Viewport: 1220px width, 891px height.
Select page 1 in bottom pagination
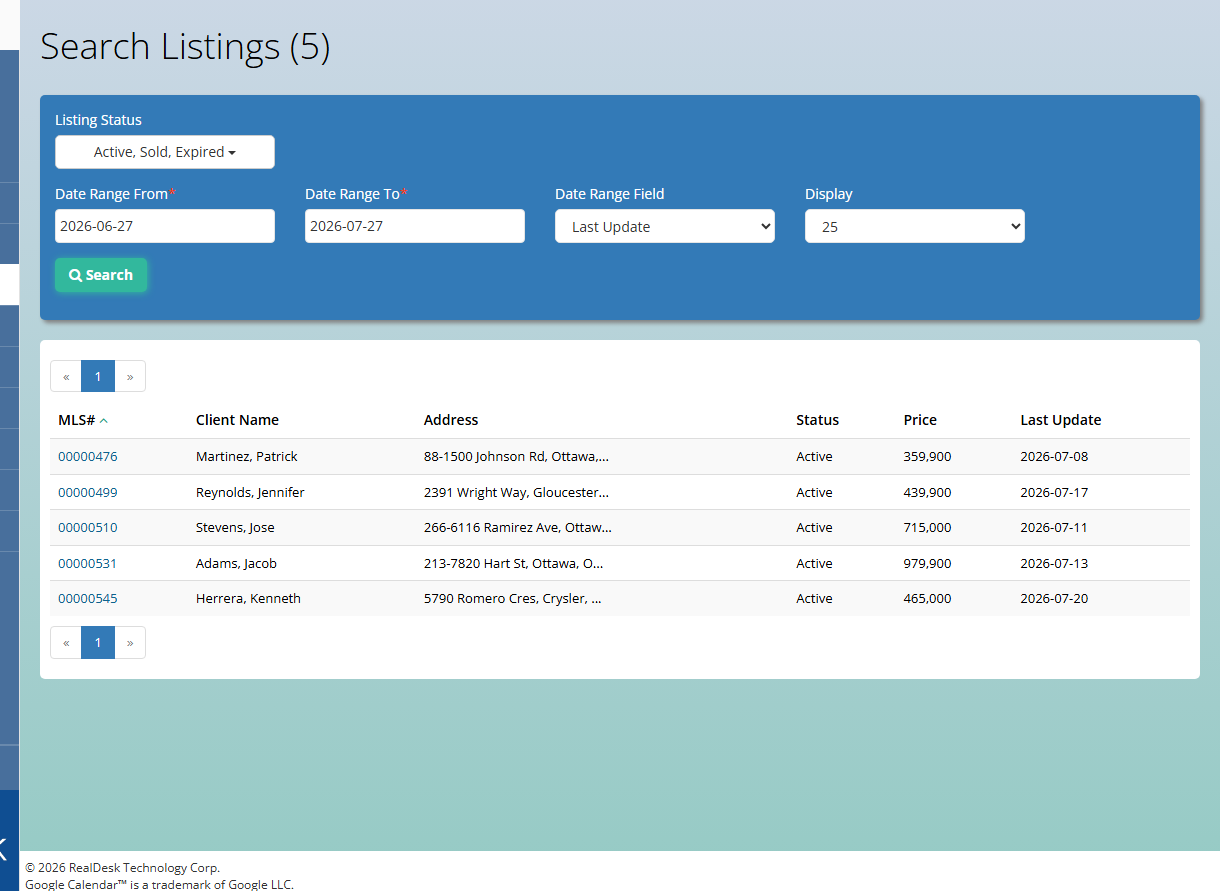[x=98, y=643]
